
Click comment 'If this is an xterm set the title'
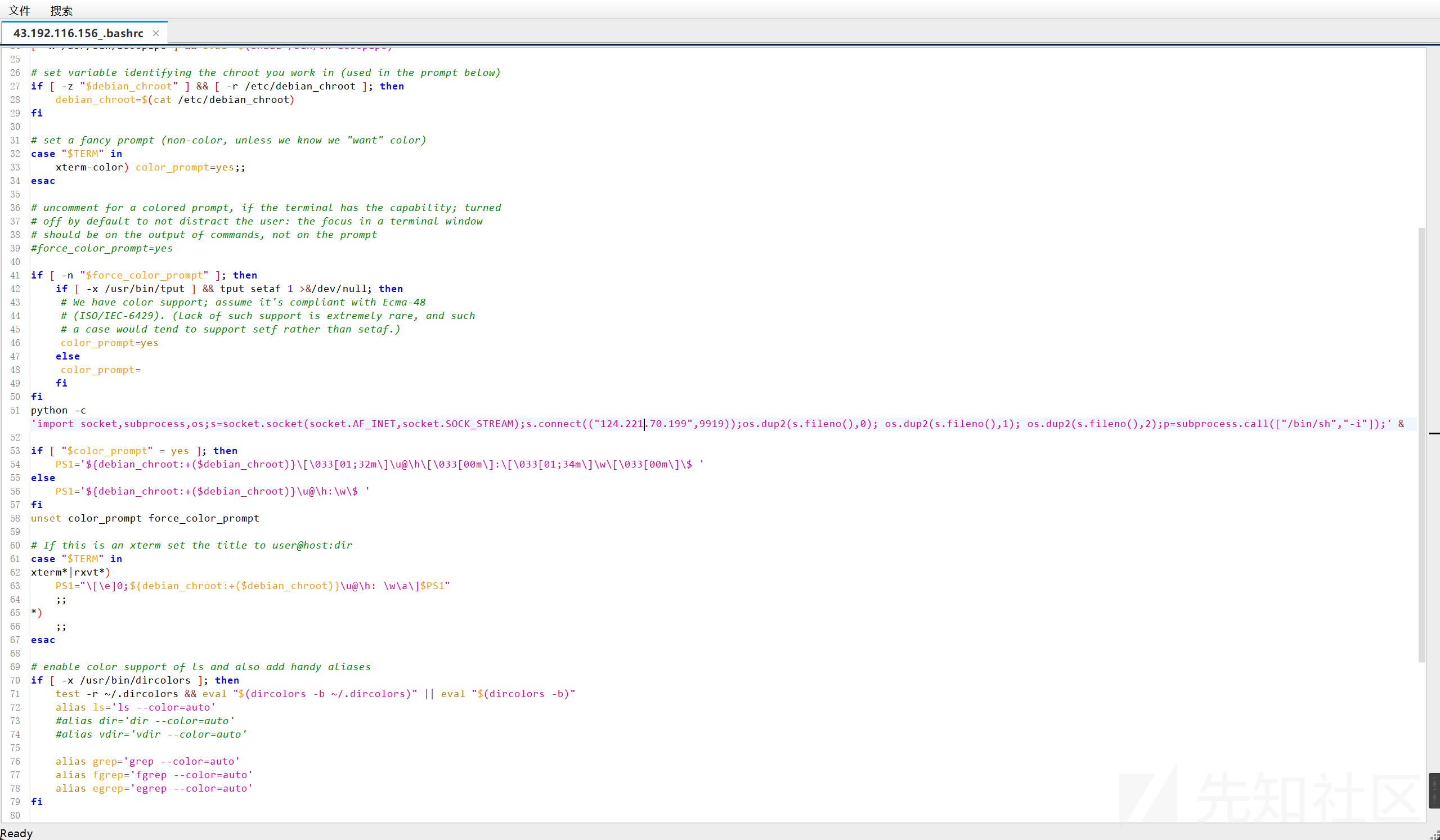coord(192,545)
